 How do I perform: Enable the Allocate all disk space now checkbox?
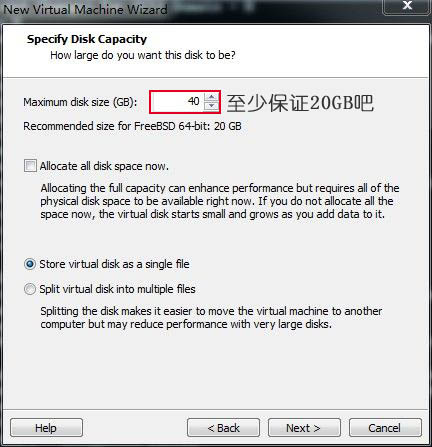click(30, 166)
